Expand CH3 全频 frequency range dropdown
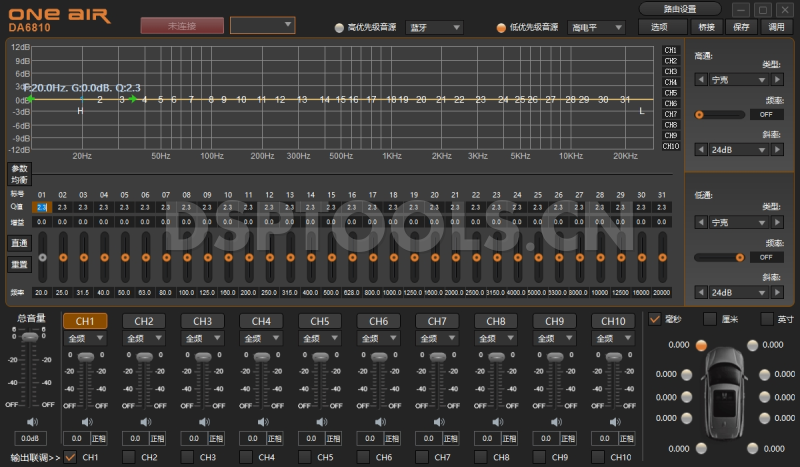This screenshot has width=800, height=467. [x=203, y=339]
